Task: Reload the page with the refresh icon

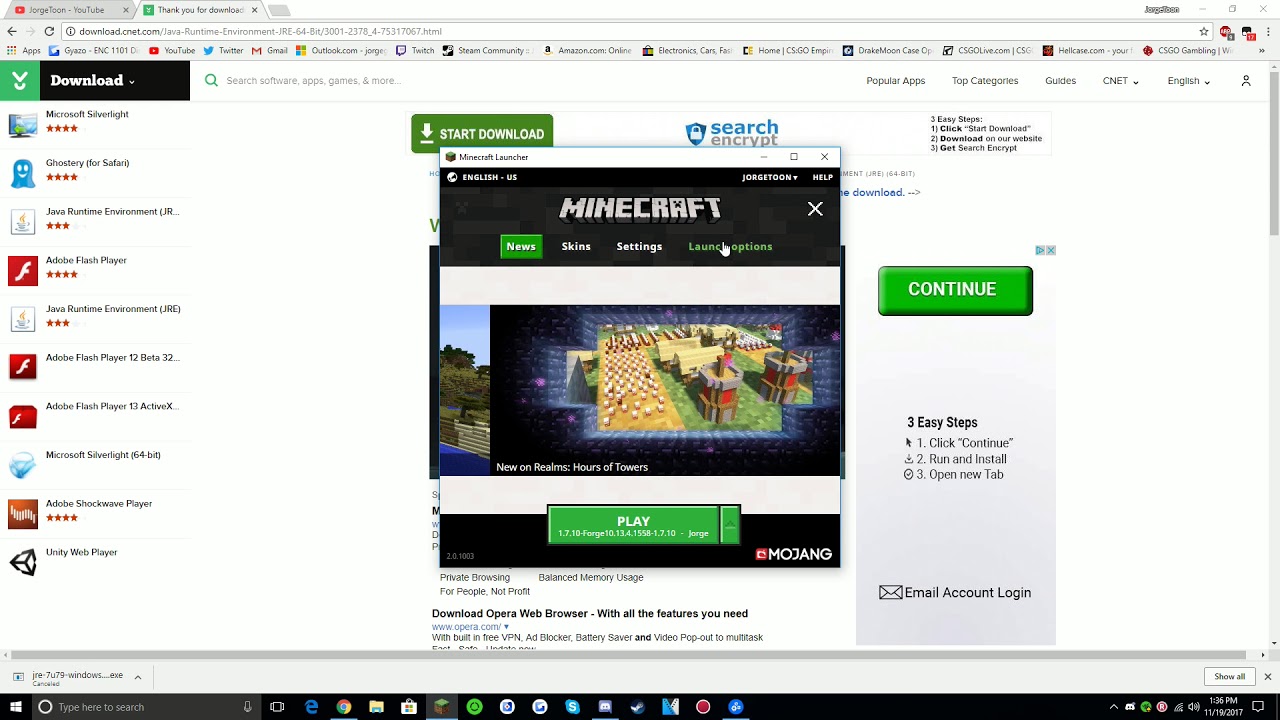Action: (49, 31)
